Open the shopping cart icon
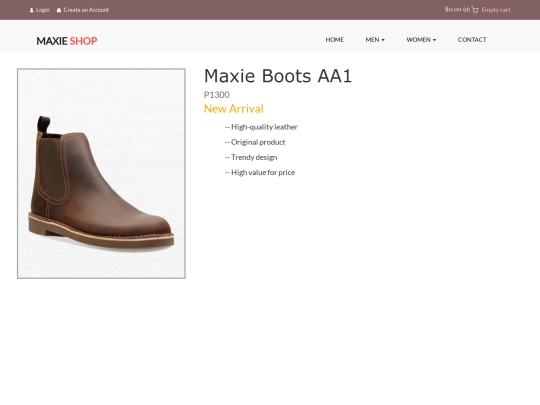 475,10
